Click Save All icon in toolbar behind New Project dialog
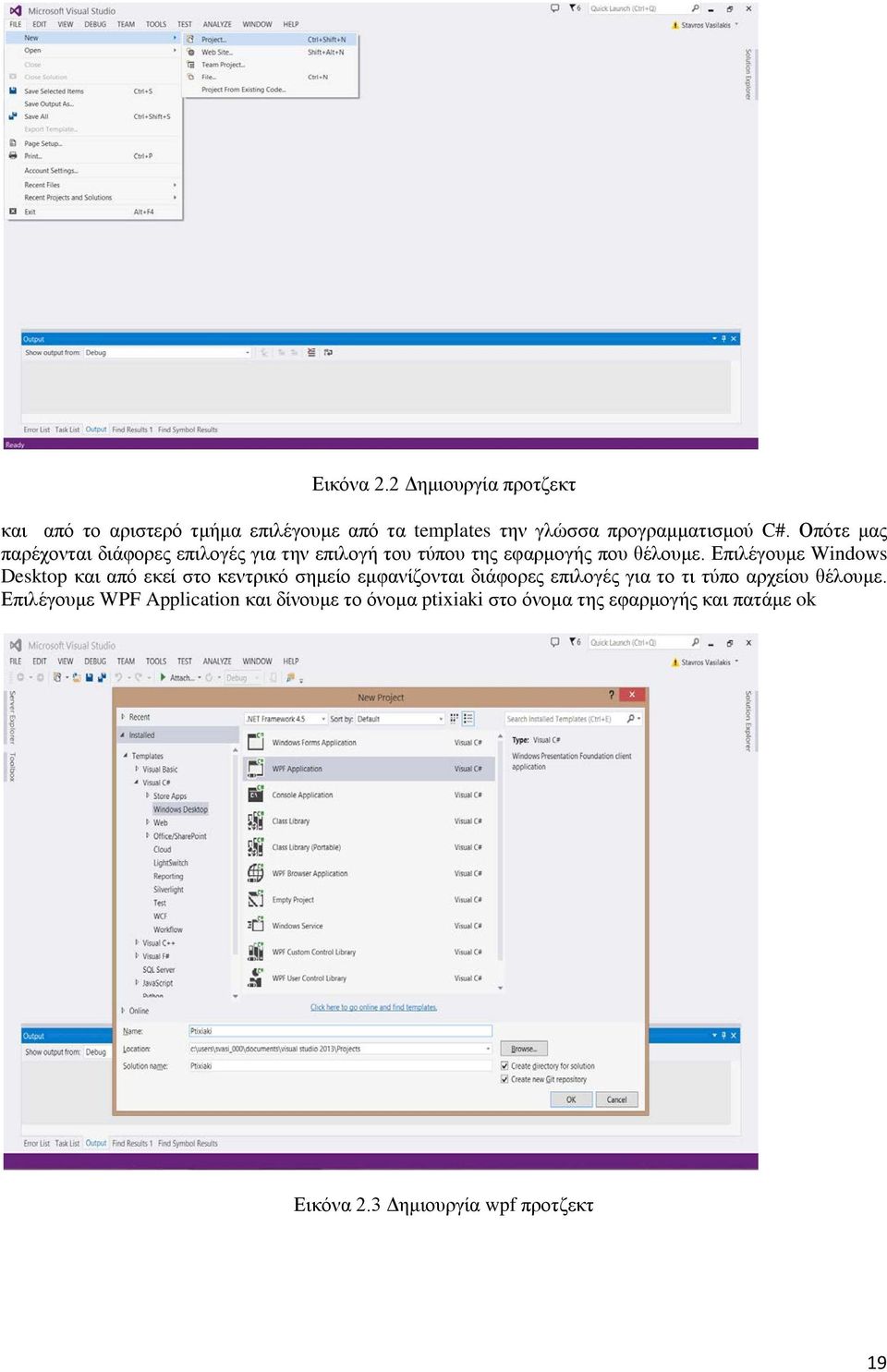The height and width of the screenshot is (1372, 887). 101,677
